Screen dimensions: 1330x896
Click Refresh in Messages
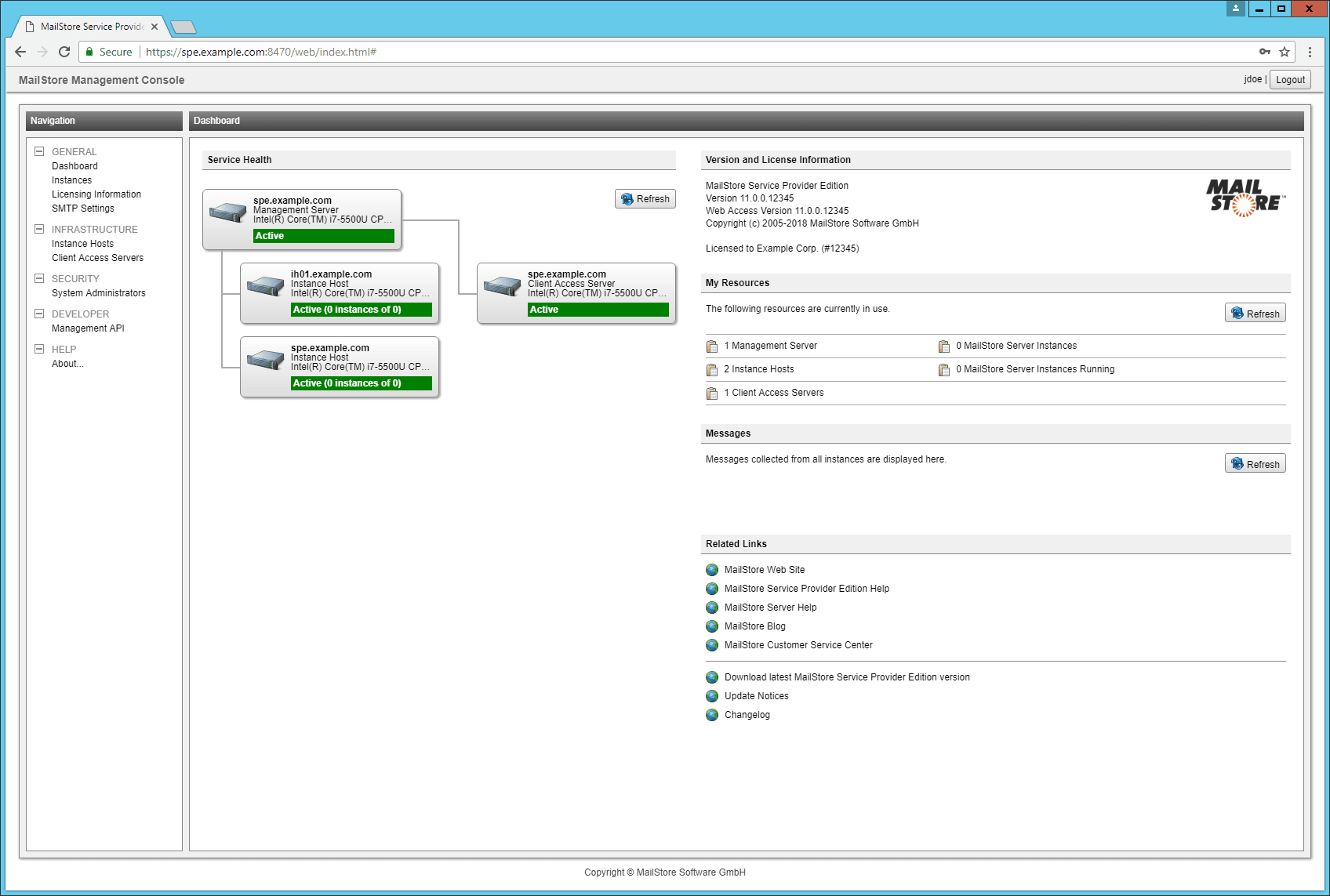(x=1256, y=464)
